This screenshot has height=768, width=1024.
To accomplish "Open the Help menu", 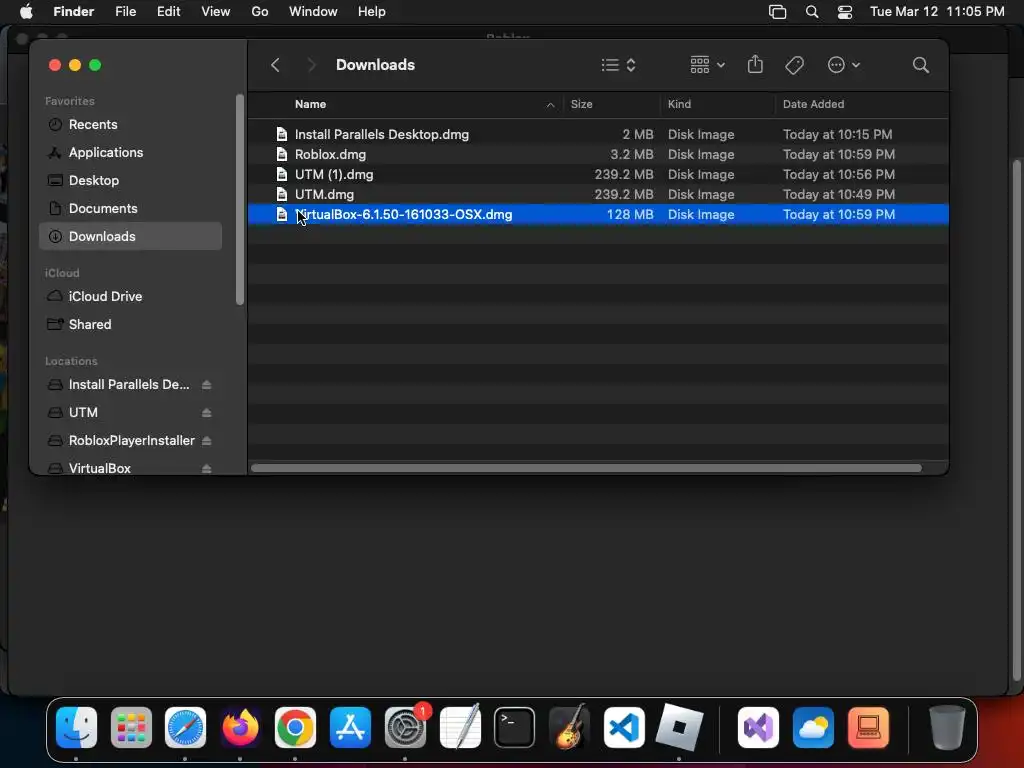I will point(372,12).
